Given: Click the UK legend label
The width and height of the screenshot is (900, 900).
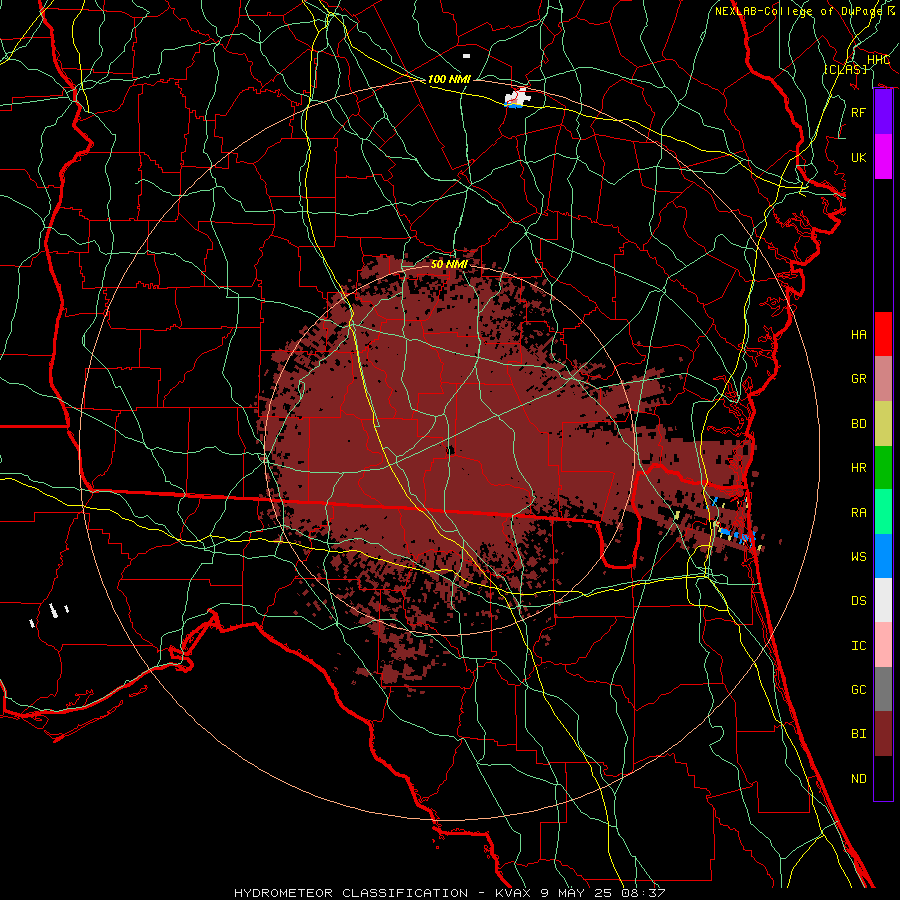Looking at the screenshot, I should point(858,157).
